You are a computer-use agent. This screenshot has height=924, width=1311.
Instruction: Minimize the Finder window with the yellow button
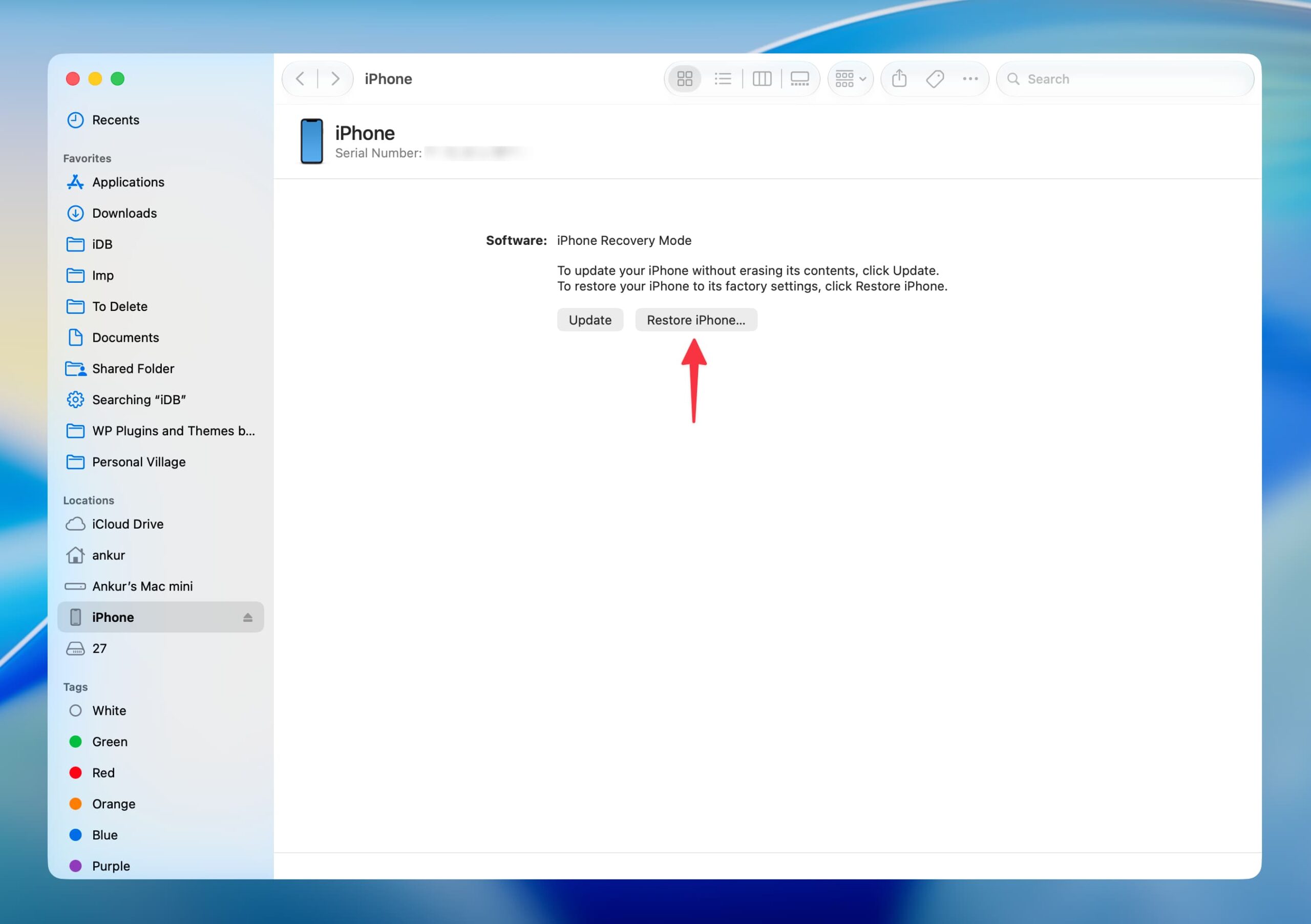95,79
